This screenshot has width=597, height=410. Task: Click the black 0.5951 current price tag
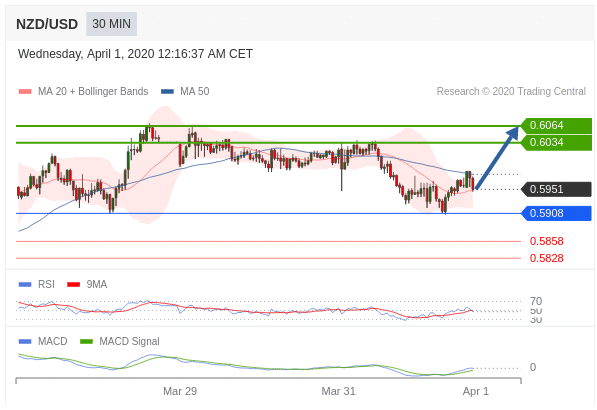click(556, 189)
